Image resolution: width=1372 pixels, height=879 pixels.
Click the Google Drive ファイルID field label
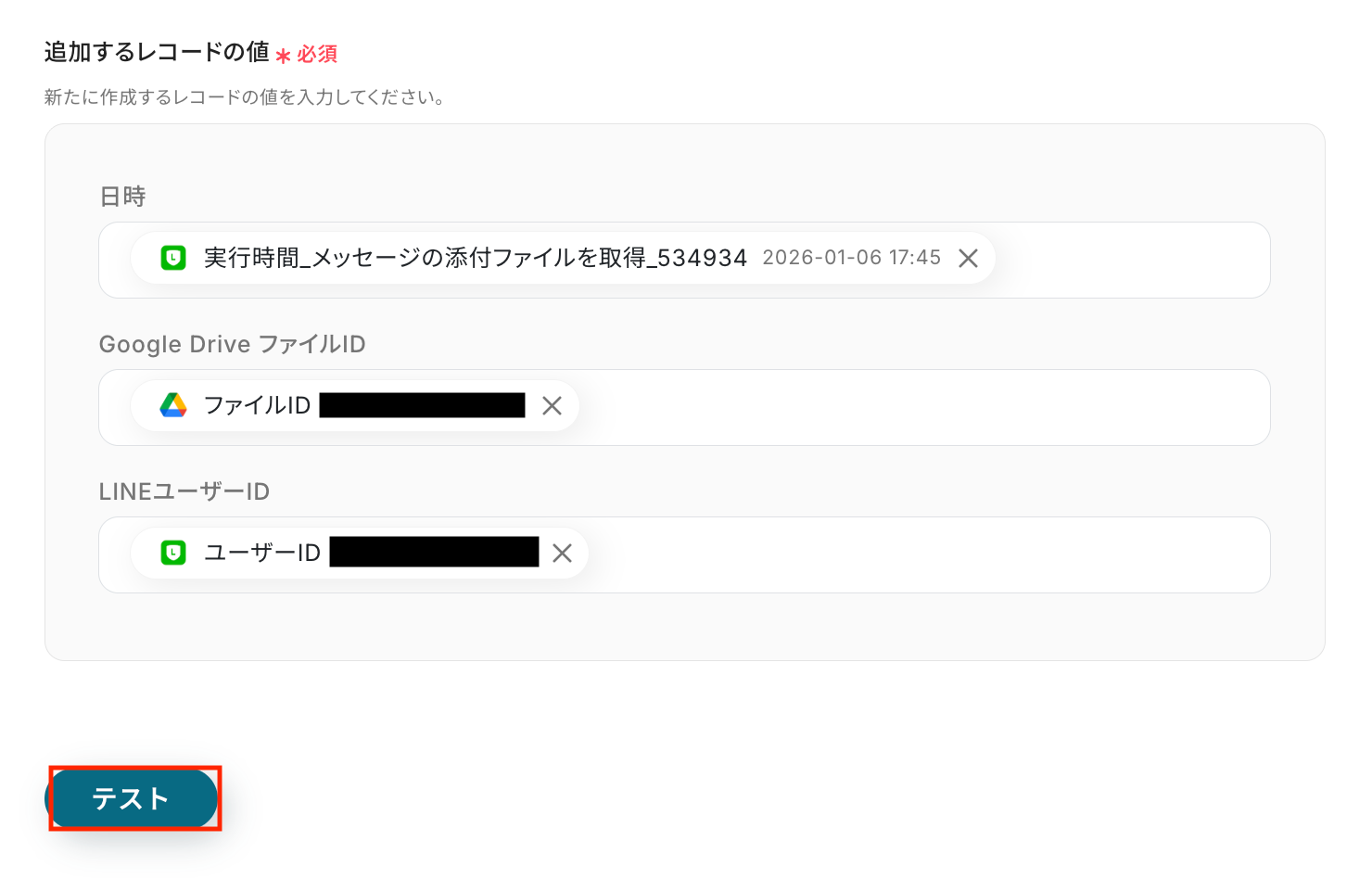click(x=232, y=344)
